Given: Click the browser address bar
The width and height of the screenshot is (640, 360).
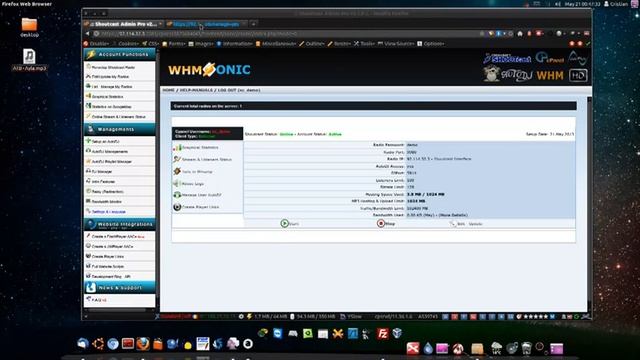Looking at the screenshot, I should [286, 34].
